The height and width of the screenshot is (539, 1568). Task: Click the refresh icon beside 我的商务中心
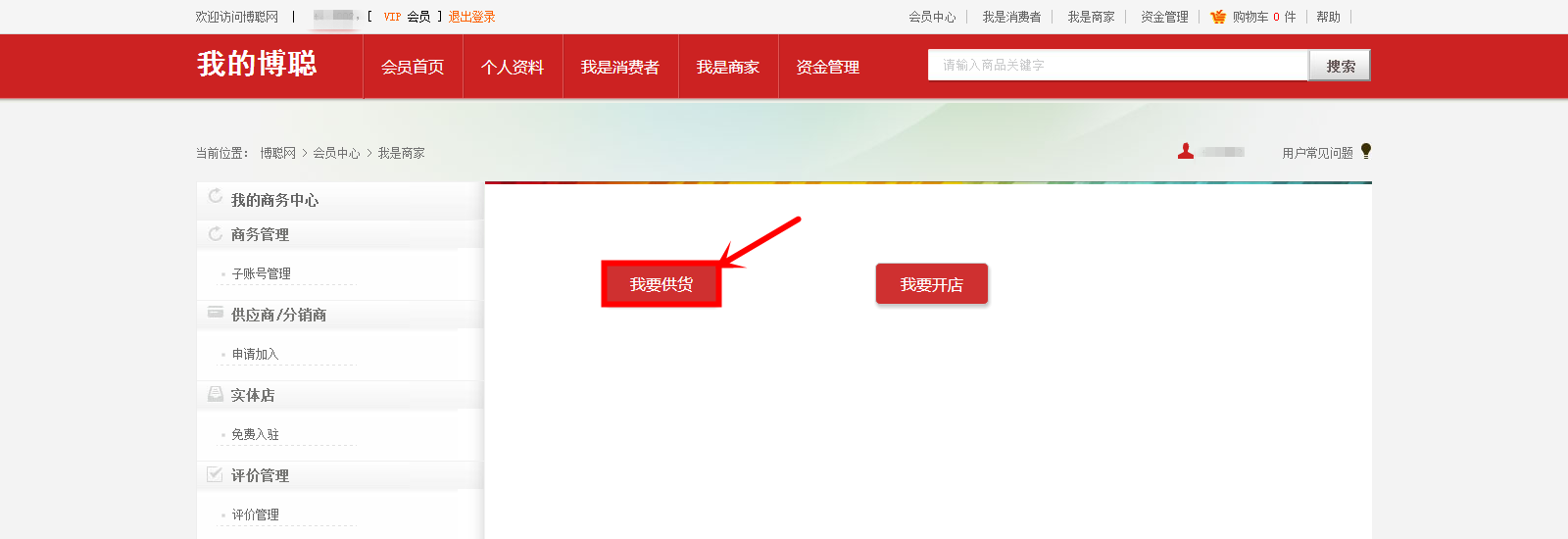tap(216, 197)
